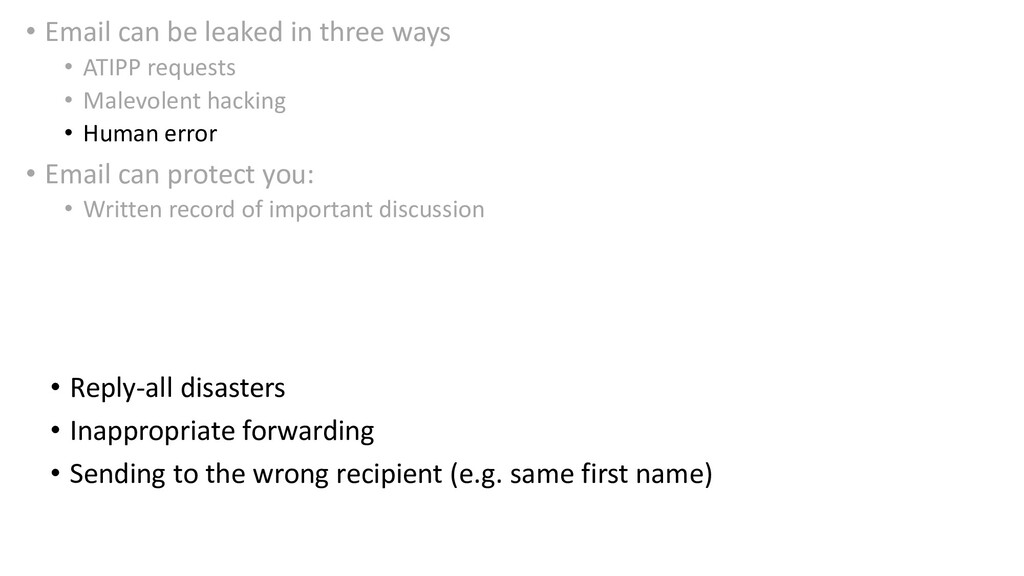The height and width of the screenshot is (576, 1024).
Task: Select the 'Inappropriate forwarding' text
Action: tap(222, 431)
